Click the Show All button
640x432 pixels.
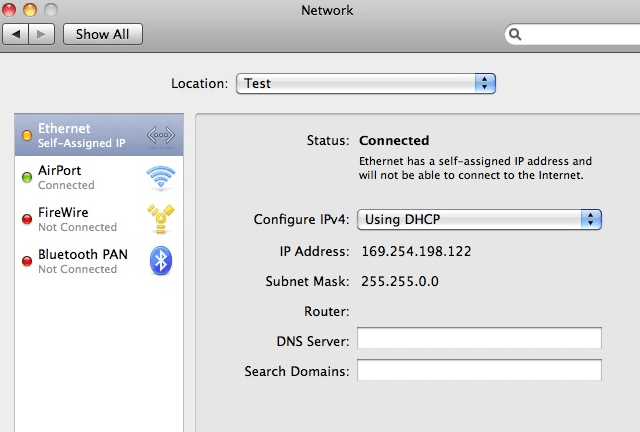click(x=102, y=34)
